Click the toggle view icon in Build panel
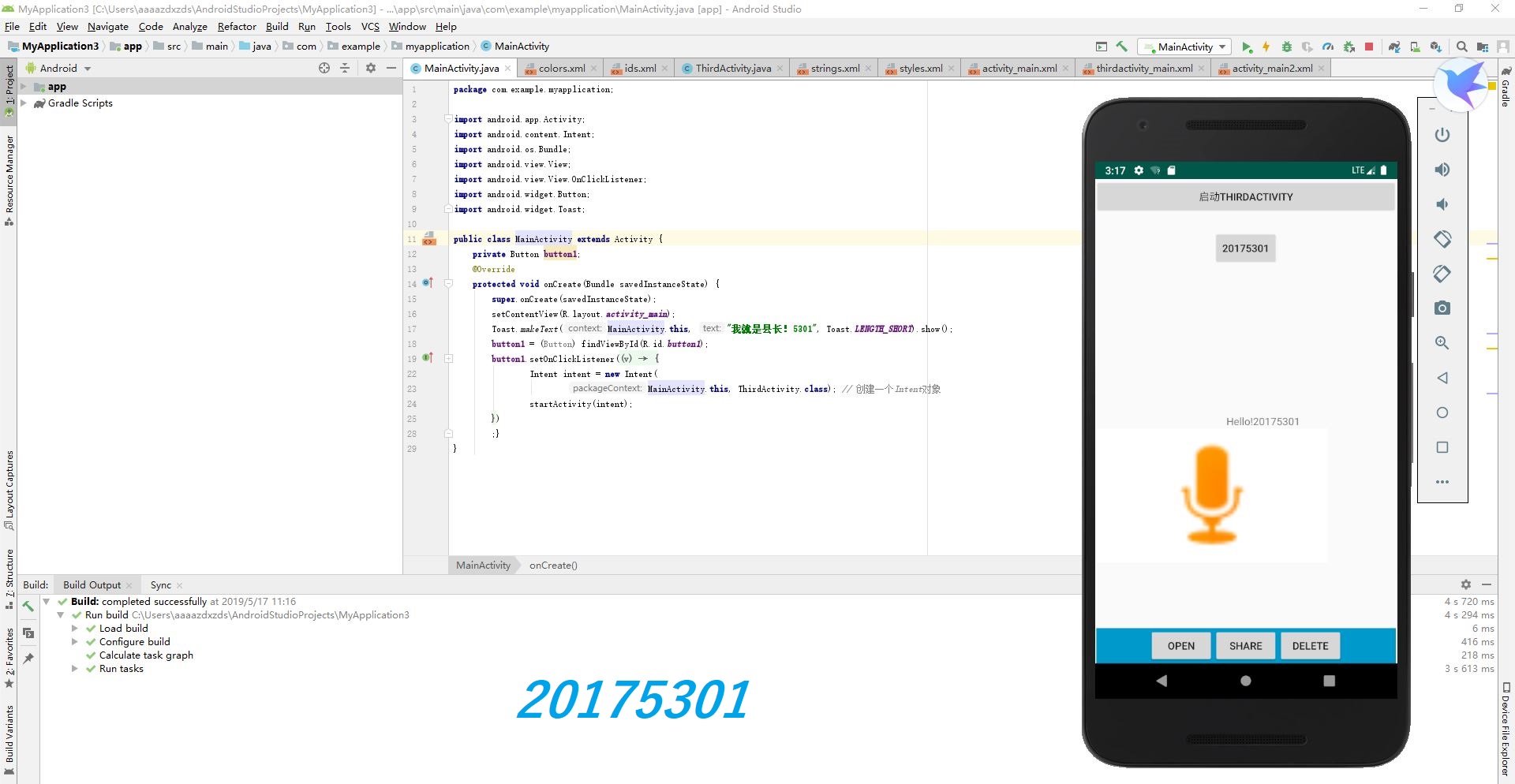The width and height of the screenshot is (1515, 784). [x=28, y=633]
